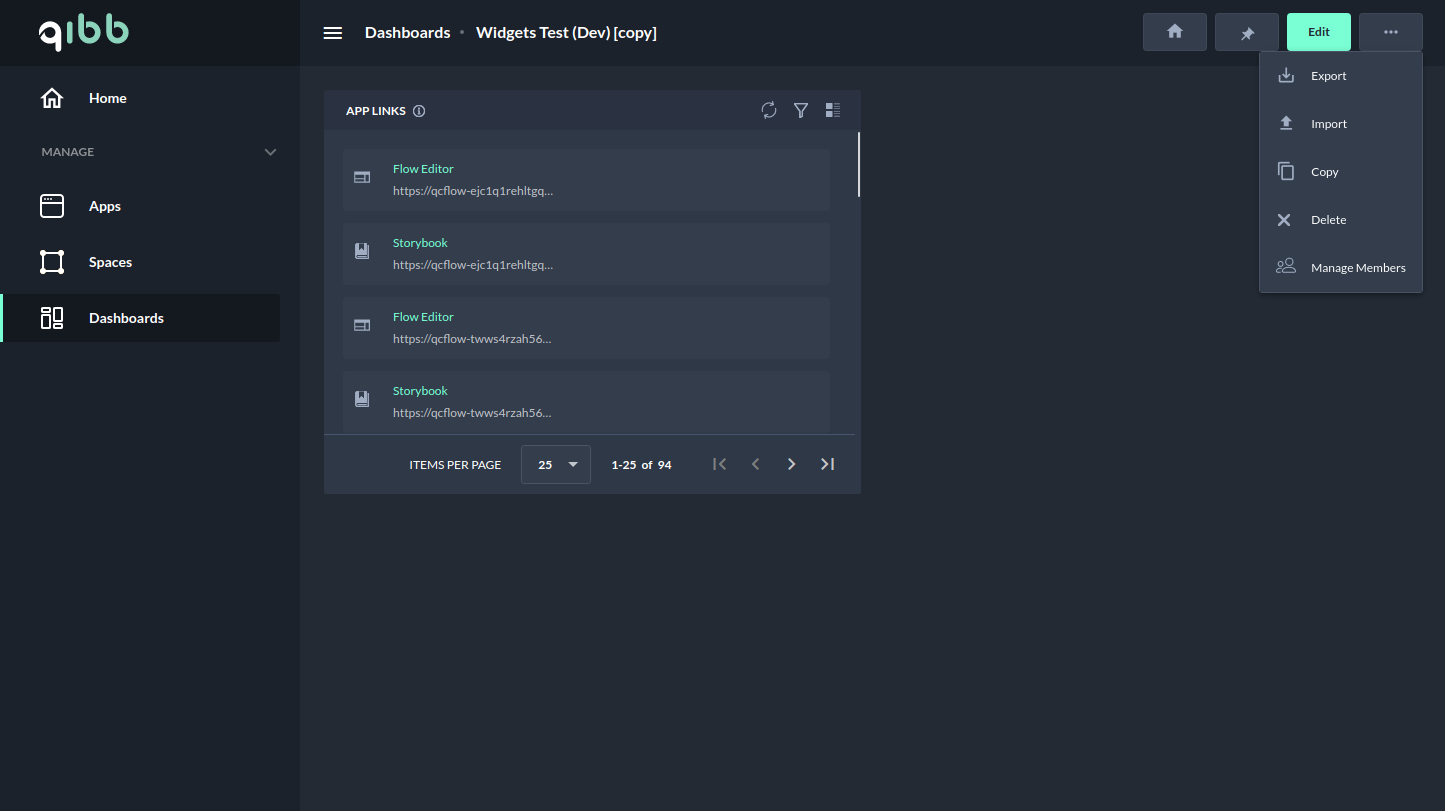The width and height of the screenshot is (1445, 811).
Task: Refresh the App Links widget
Action: 769,110
